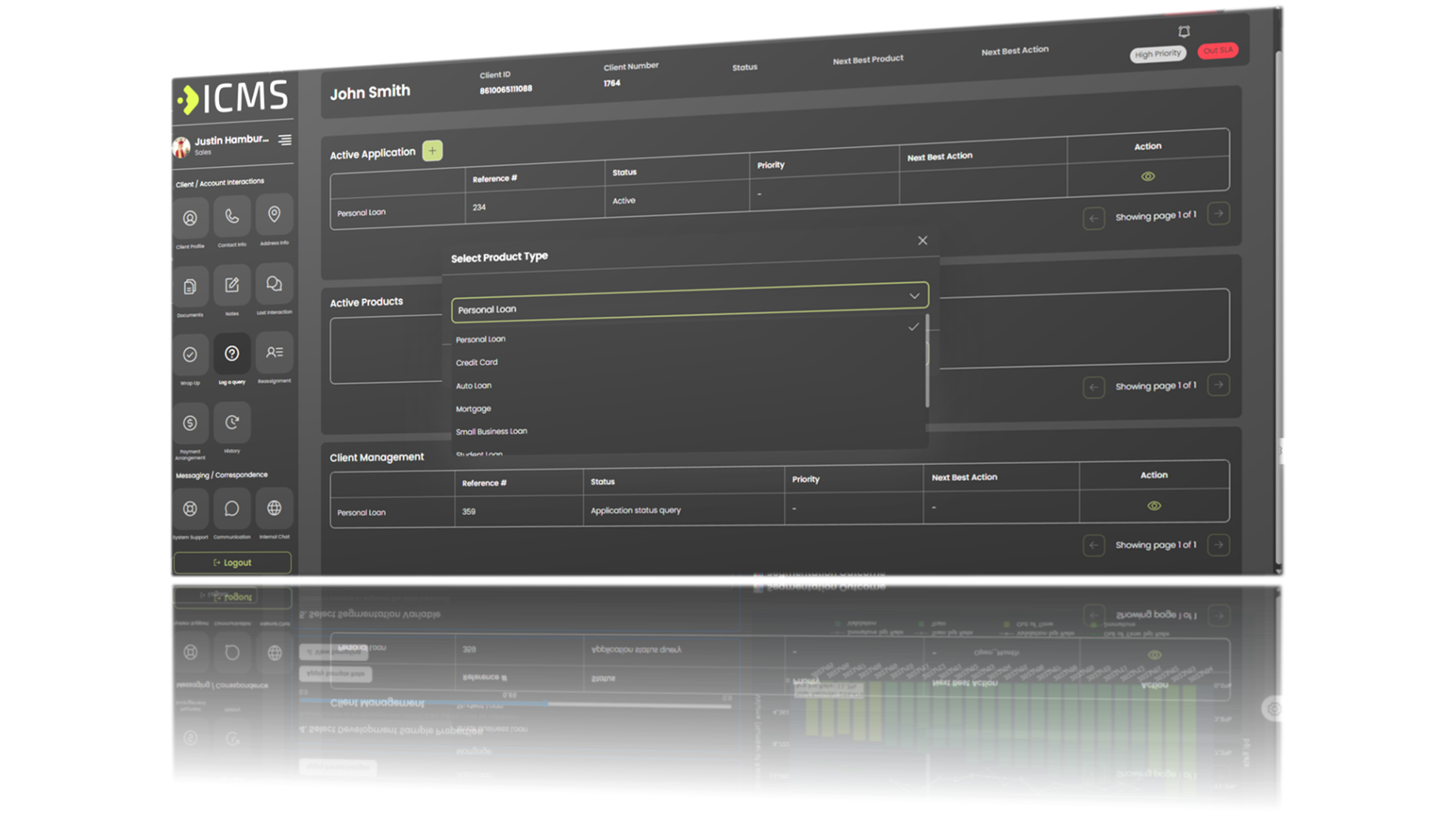Viewport: 1456px width, 819px height.
Task: Open the Reassignment icon
Action: (274, 353)
